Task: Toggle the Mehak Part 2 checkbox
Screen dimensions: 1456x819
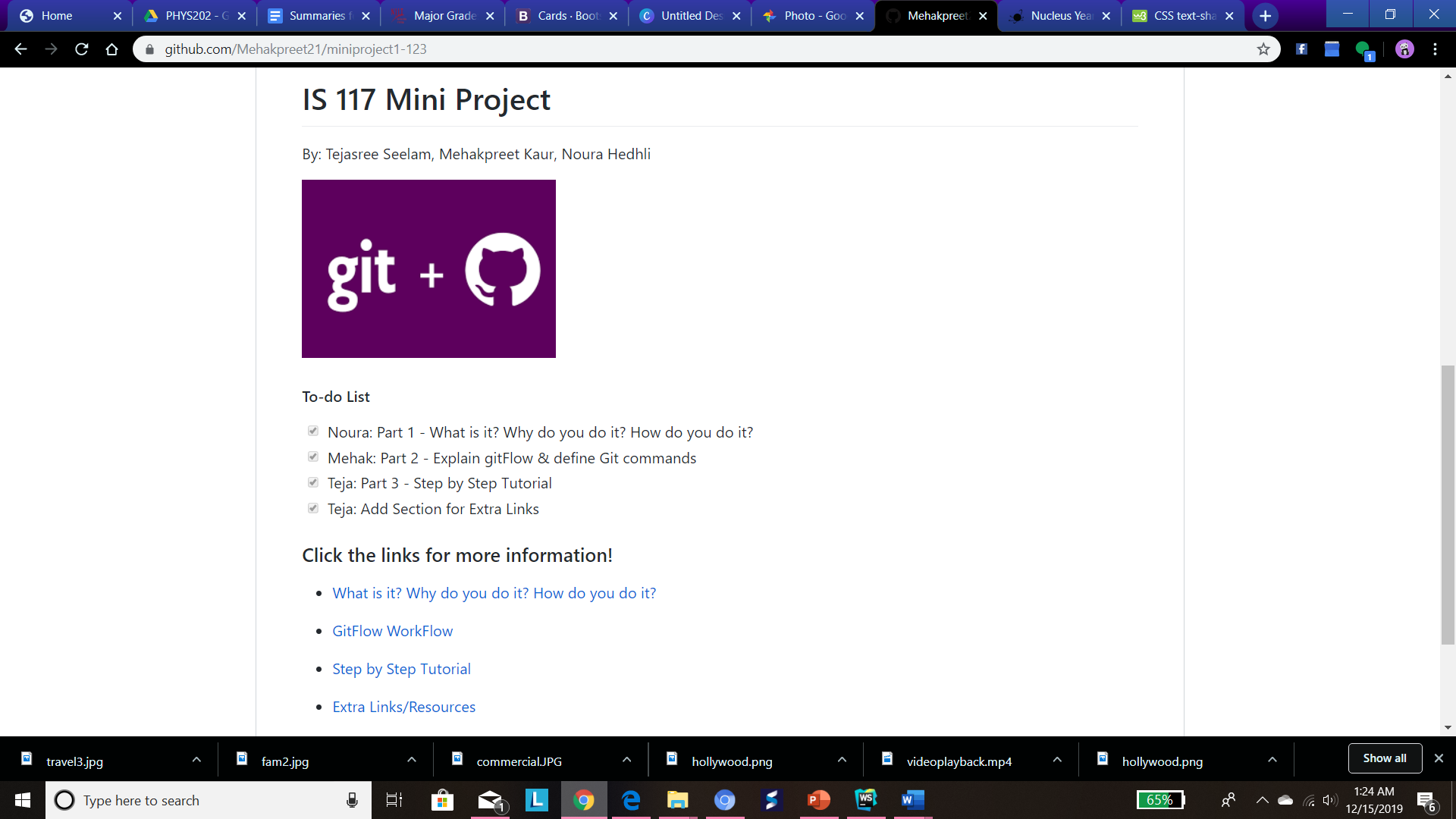Action: pyautogui.click(x=313, y=457)
